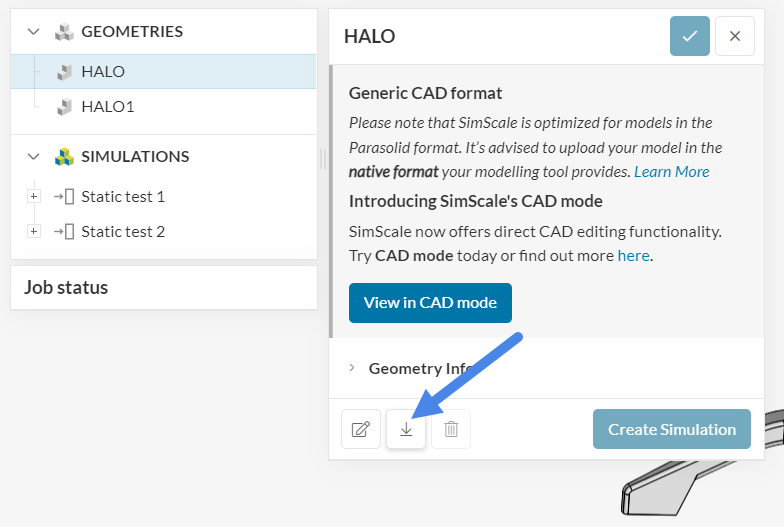Image resolution: width=784 pixels, height=527 pixels.
Task: Expand Static test 2 plus box
Action: [34, 232]
